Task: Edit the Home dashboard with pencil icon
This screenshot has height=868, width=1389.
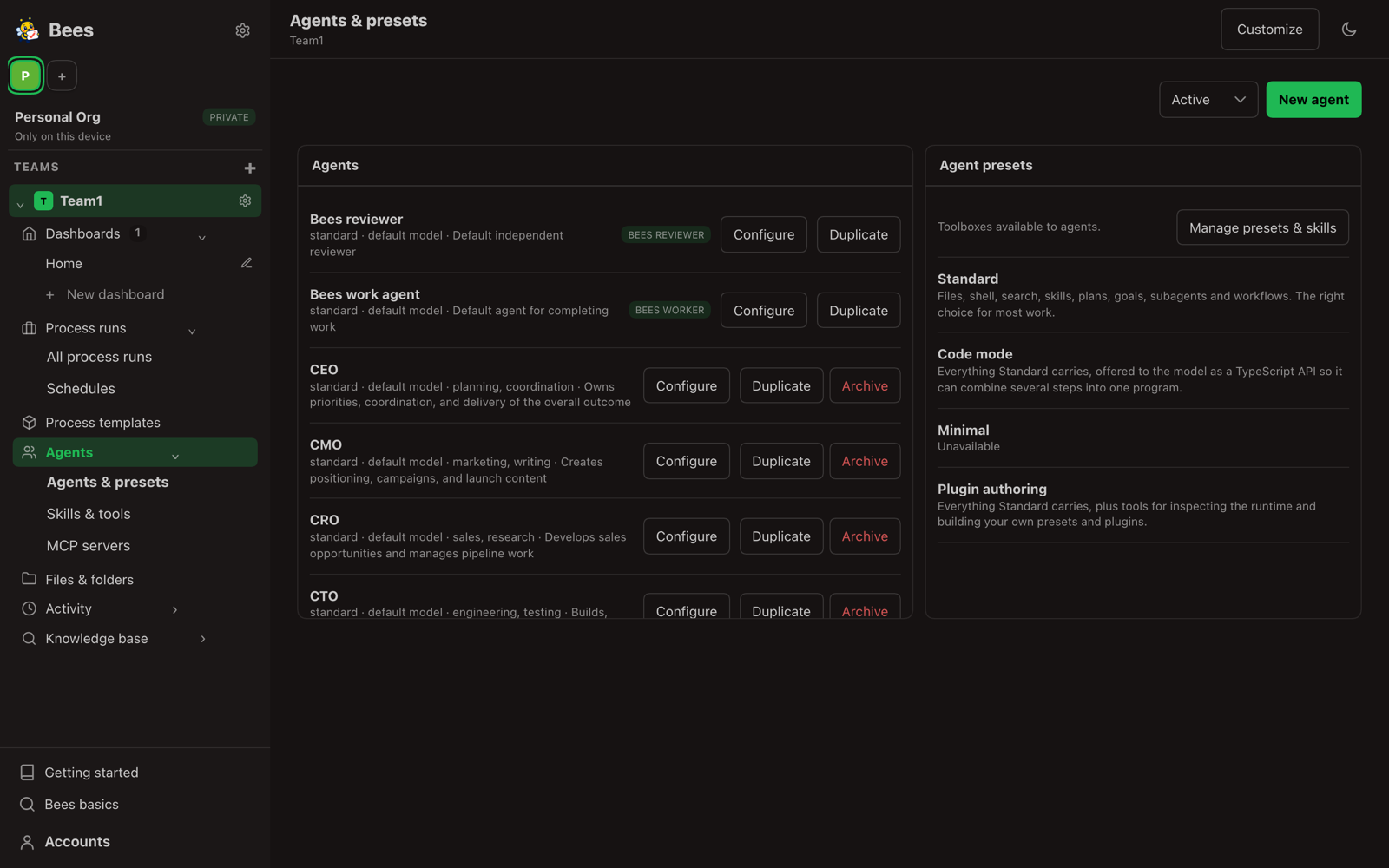Action: 247,263
